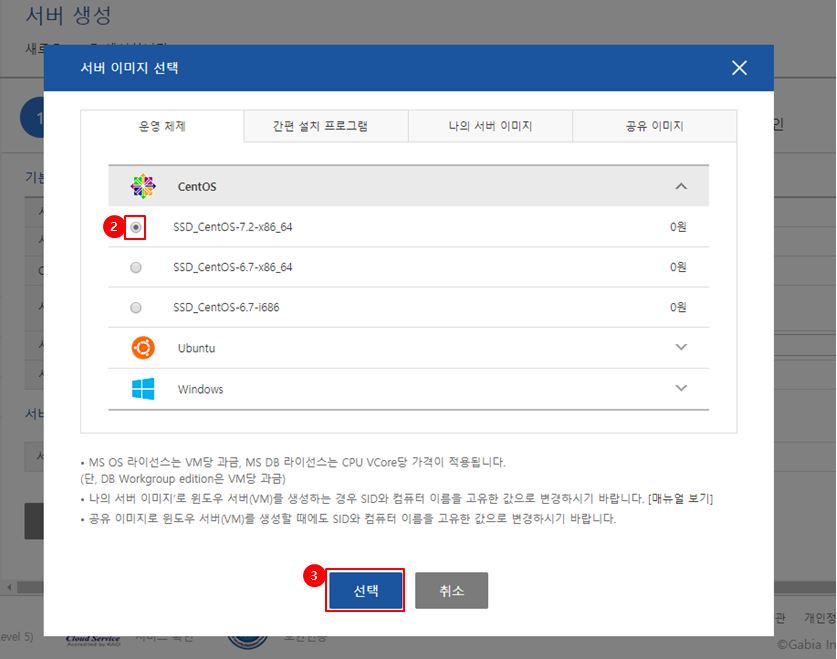
Task: Open the 간편 설치 프로그램 tab
Action: point(326,126)
